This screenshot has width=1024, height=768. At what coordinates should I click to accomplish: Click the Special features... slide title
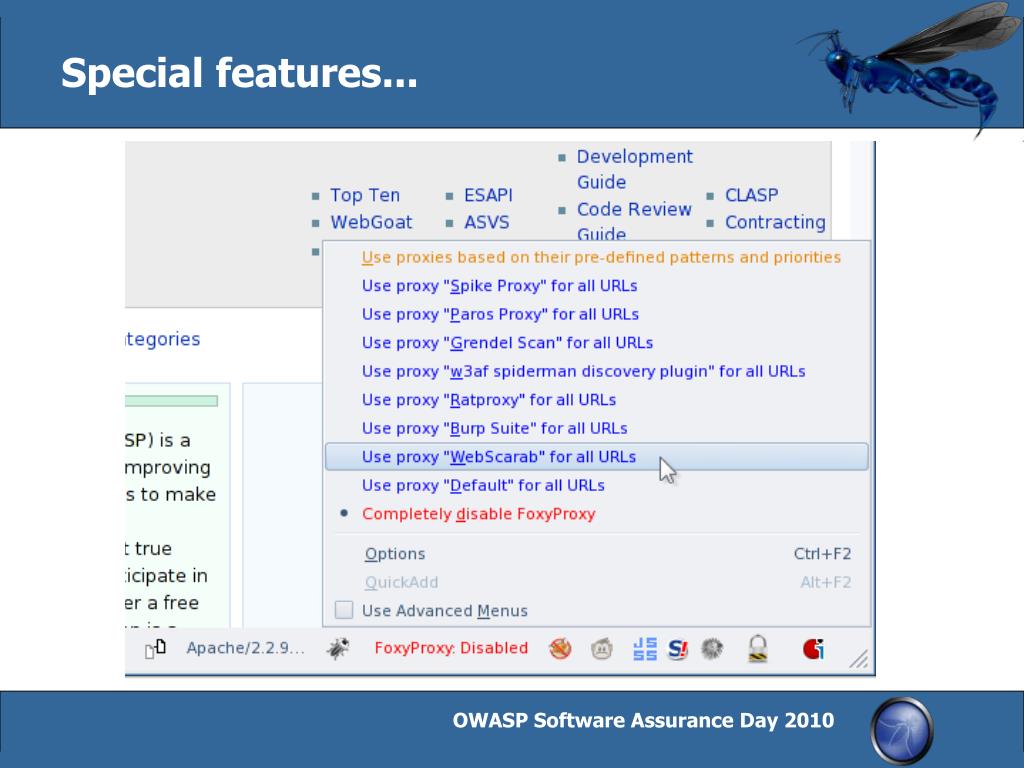(x=239, y=72)
